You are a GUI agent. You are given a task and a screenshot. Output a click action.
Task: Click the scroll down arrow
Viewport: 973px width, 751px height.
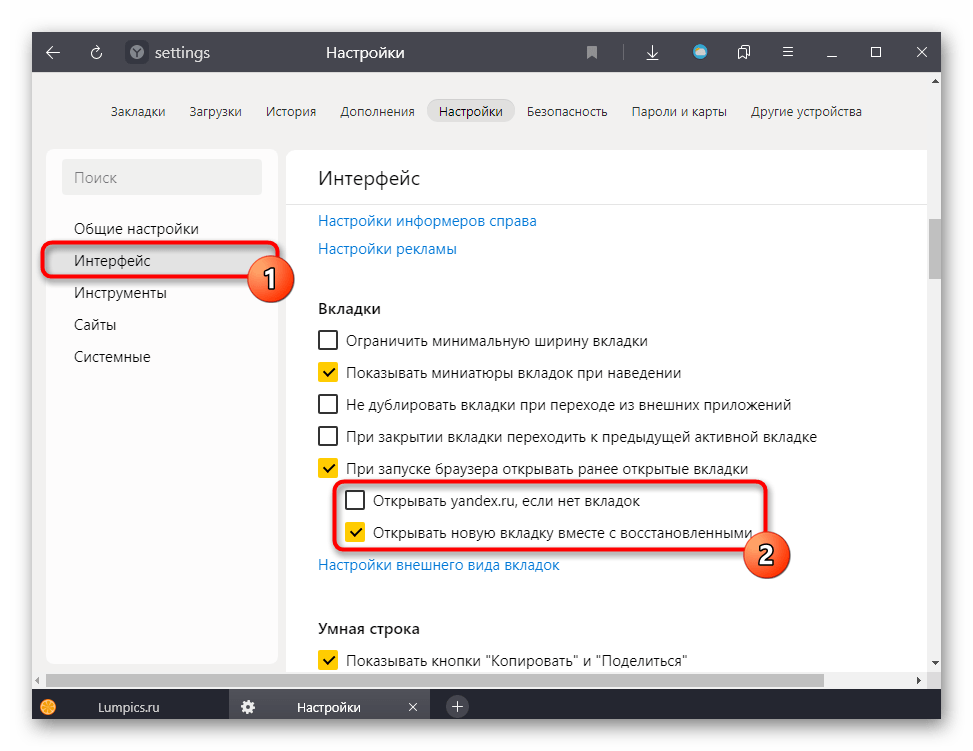point(935,663)
